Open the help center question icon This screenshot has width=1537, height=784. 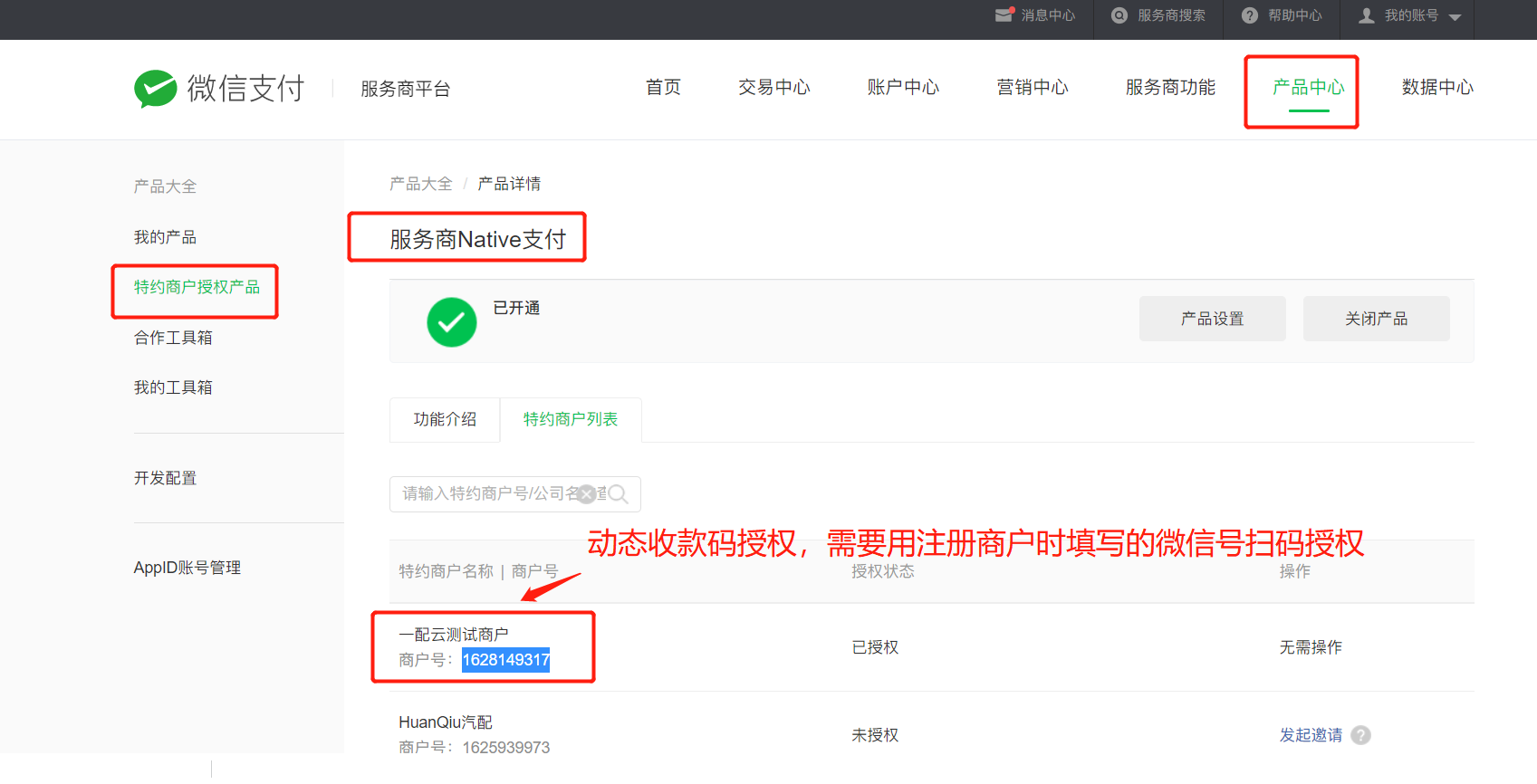point(1250,15)
